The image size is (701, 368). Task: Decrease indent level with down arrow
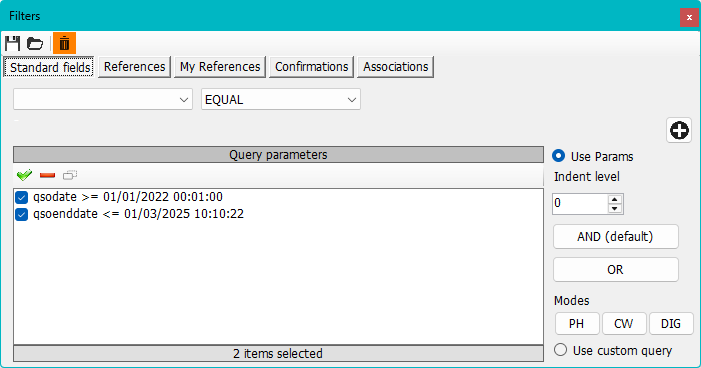[x=615, y=209]
